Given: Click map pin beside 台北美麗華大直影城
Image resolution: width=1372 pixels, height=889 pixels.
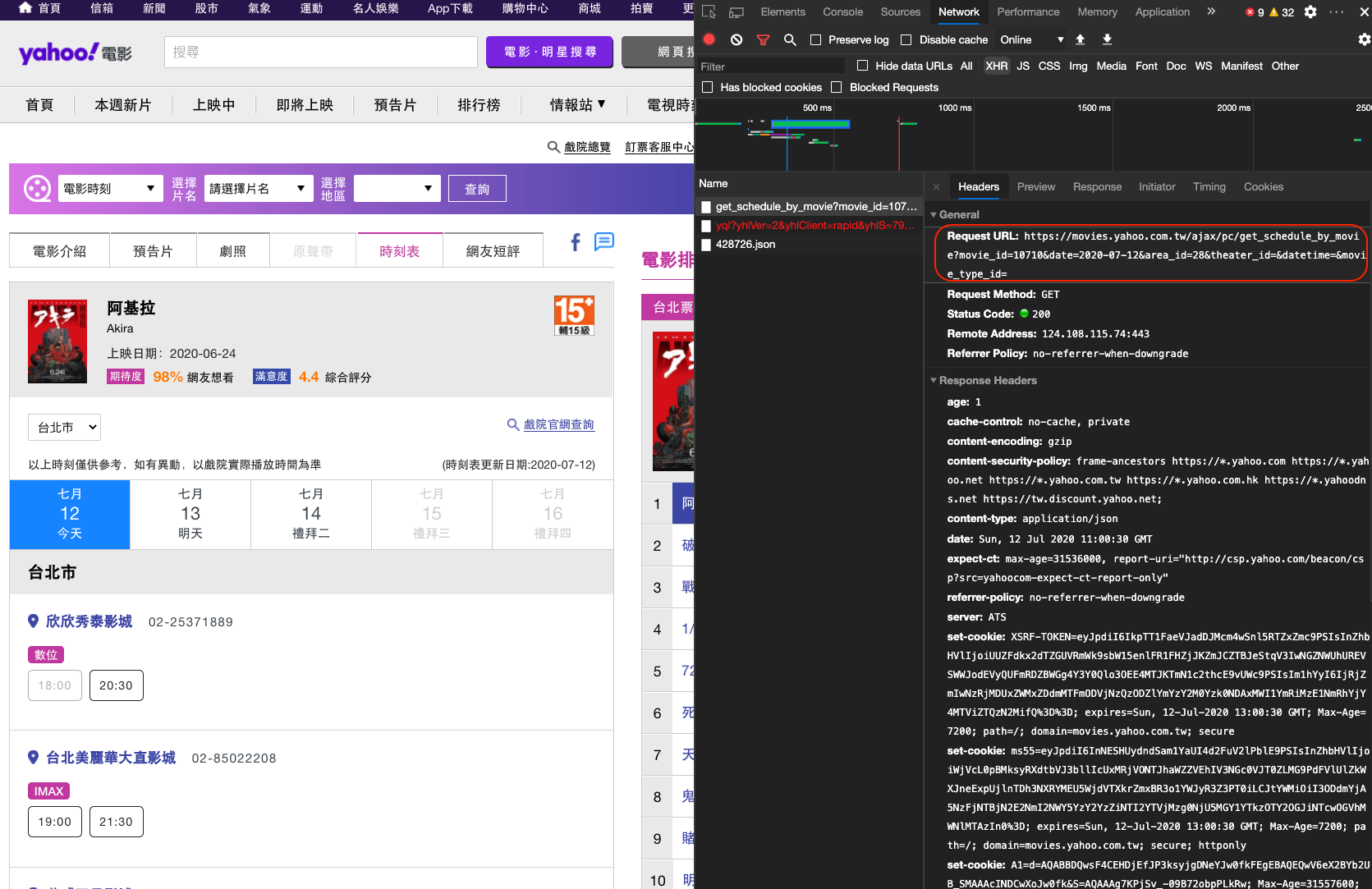Looking at the screenshot, I should point(34,758).
